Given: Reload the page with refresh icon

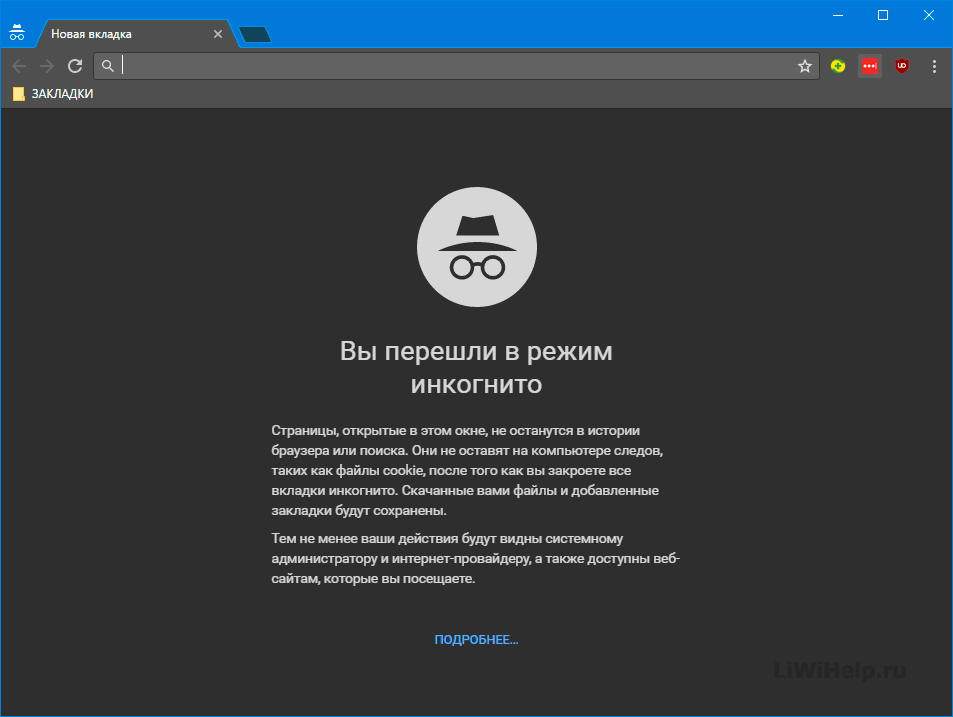Looking at the screenshot, I should 75,66.
